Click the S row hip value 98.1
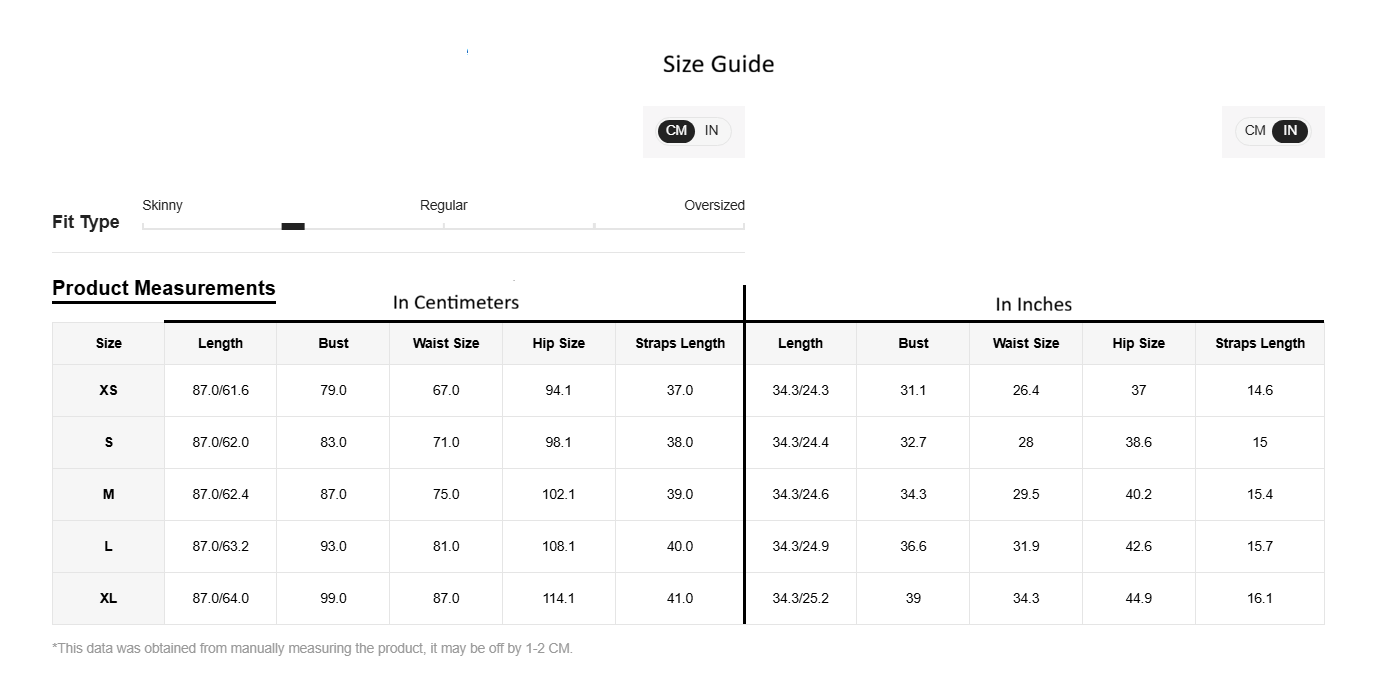Image resolution: width=1382 pixels, height=700 pixels. (x=558, y=443)
